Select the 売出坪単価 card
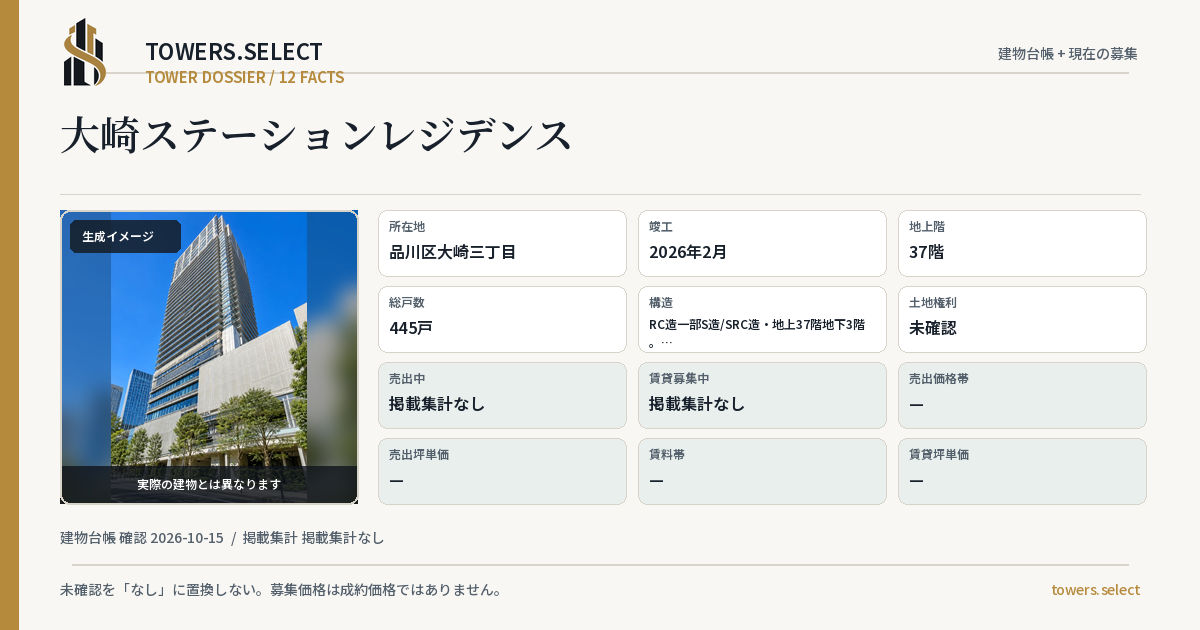 (x=502, y=471)
